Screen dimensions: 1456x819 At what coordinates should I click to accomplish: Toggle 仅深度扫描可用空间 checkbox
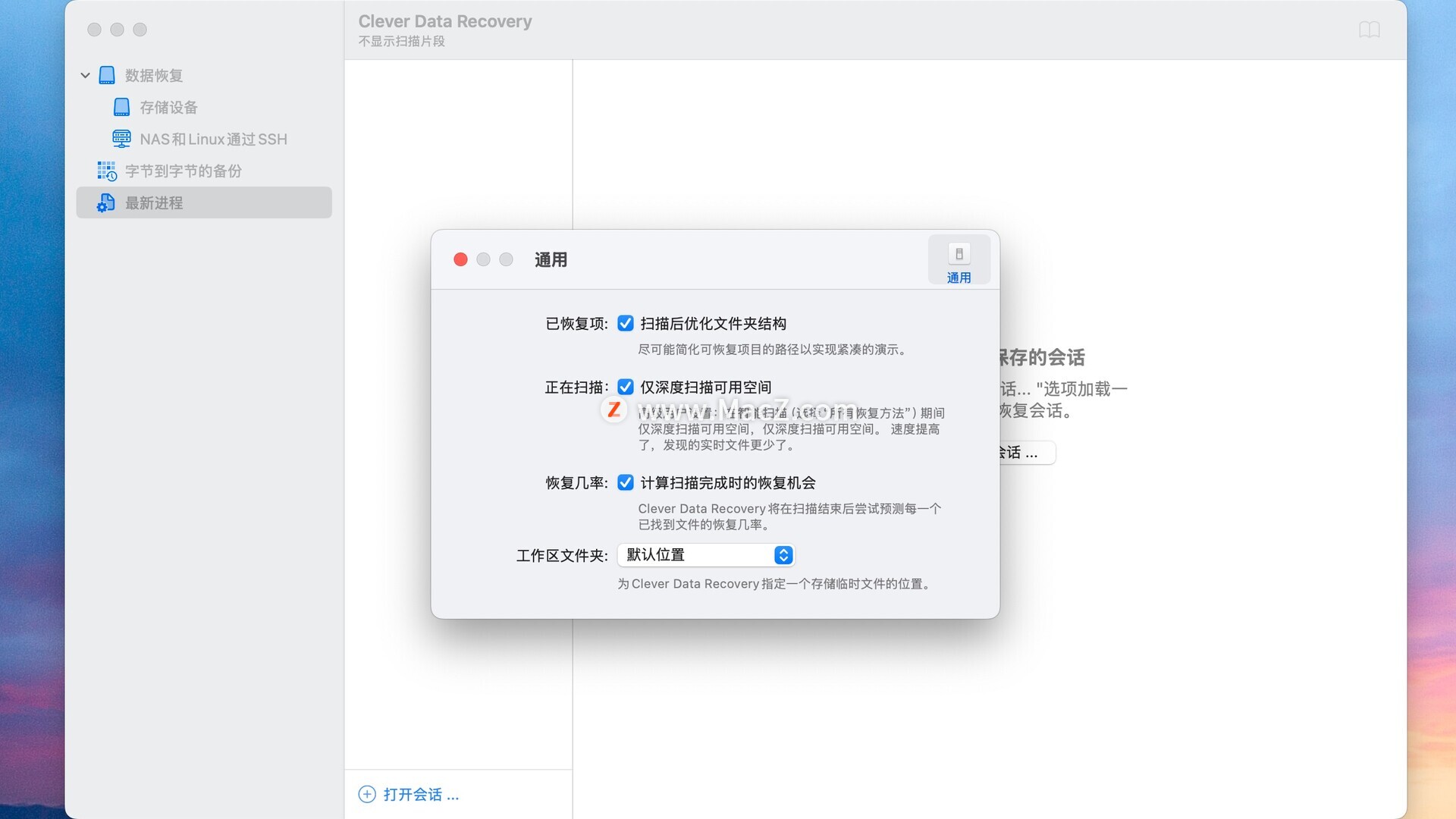pyautogui.click(x=626, y=388)
